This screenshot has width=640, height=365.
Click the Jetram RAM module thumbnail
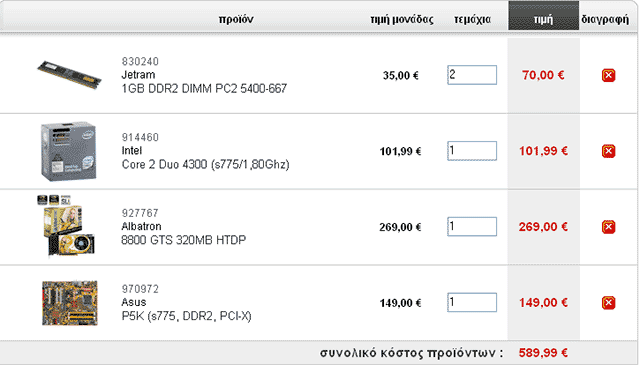[69, 75]
